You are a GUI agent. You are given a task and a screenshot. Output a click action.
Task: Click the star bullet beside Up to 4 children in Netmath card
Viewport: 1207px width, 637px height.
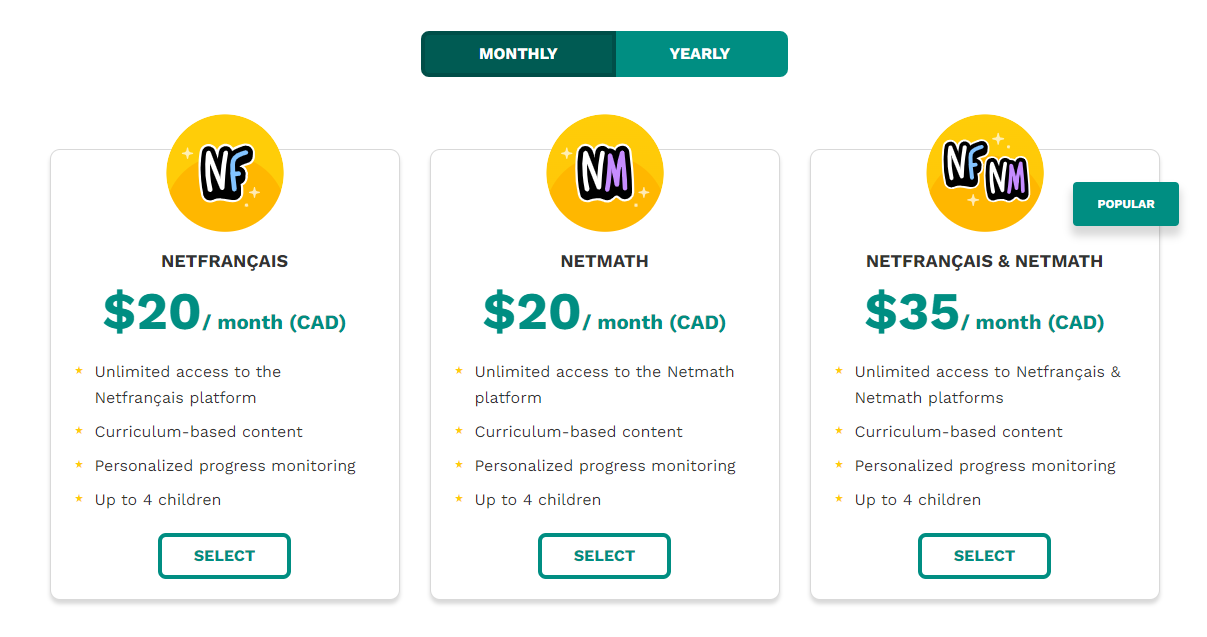[459, 498]
